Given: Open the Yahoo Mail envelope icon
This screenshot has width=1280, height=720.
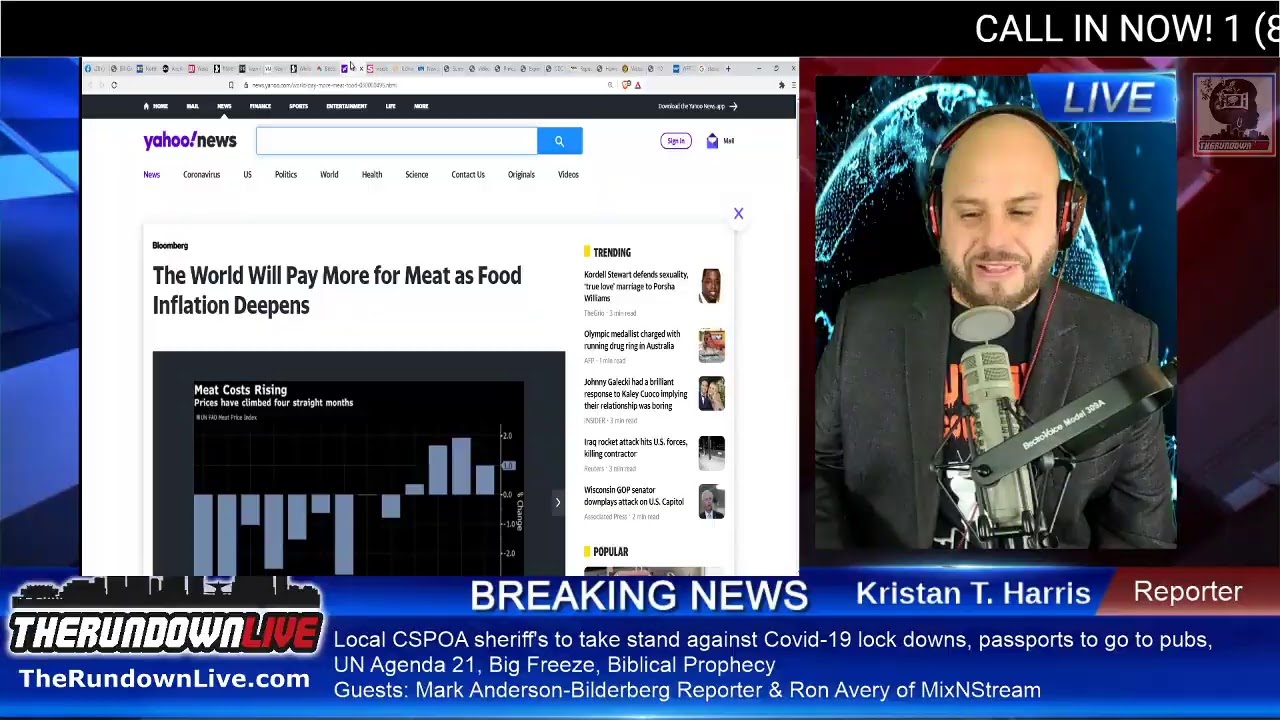Looking at the screenshot, I should (x=712, y=141).
